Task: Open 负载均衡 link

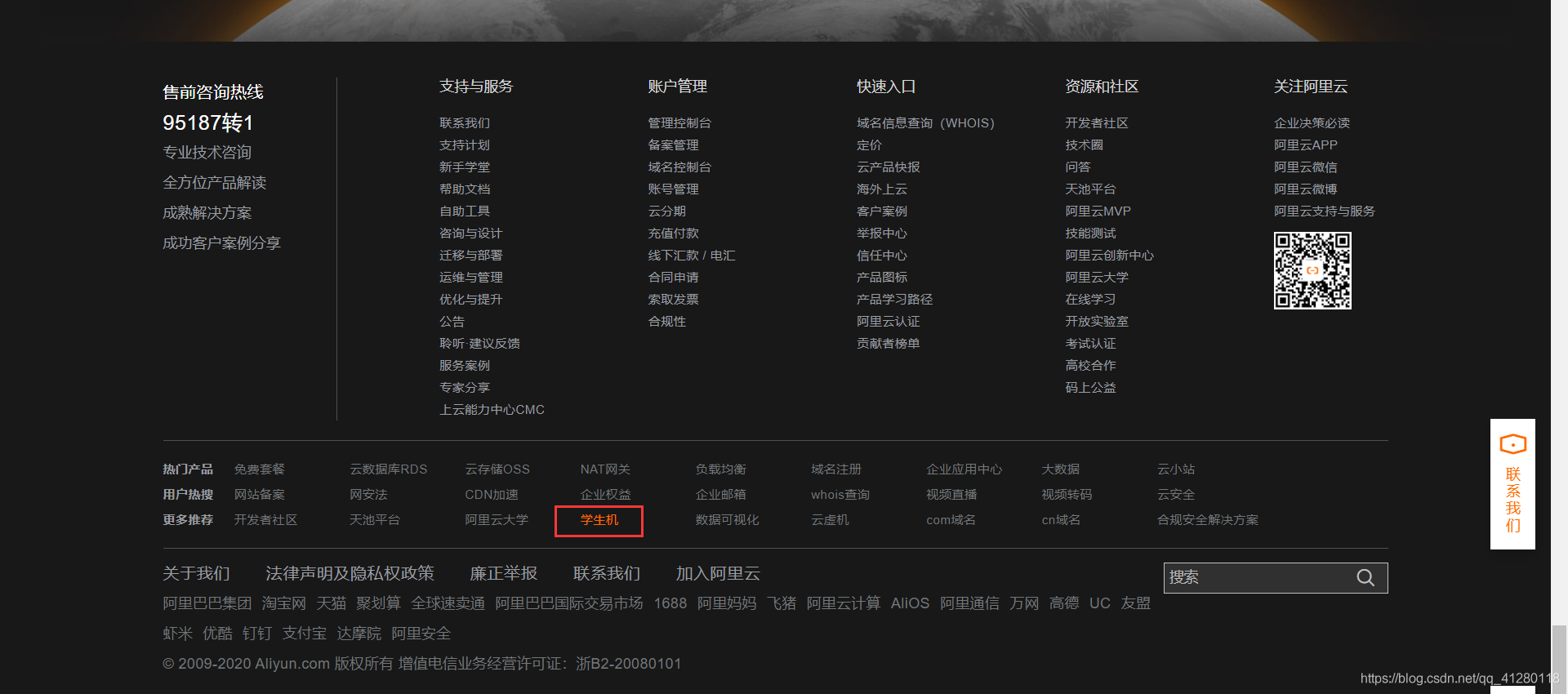Action: 721,469
